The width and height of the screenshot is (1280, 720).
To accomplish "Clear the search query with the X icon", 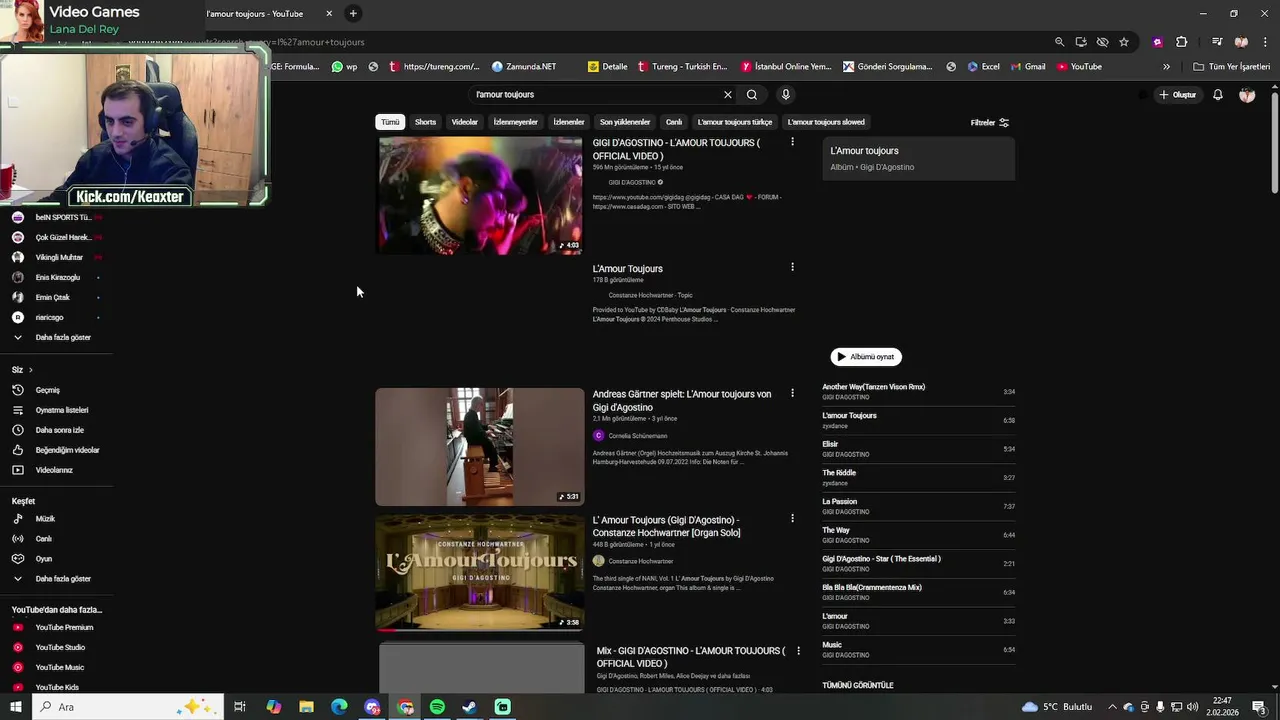I will 728,95.
